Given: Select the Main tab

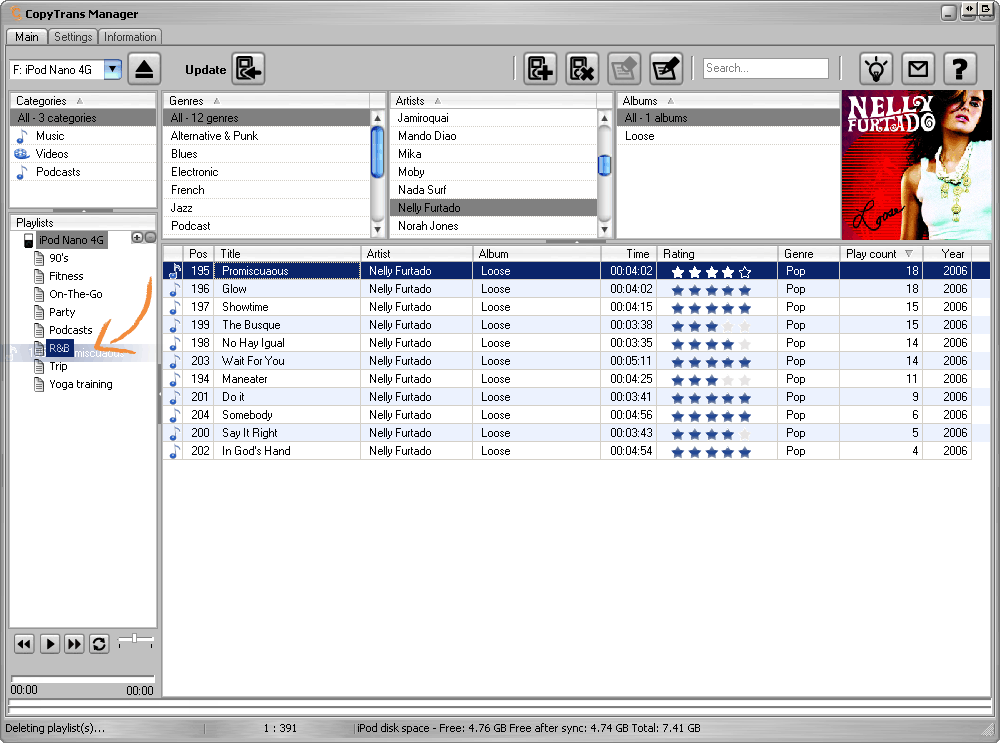Looking at the screenshot, I should (x=27, y=37).
